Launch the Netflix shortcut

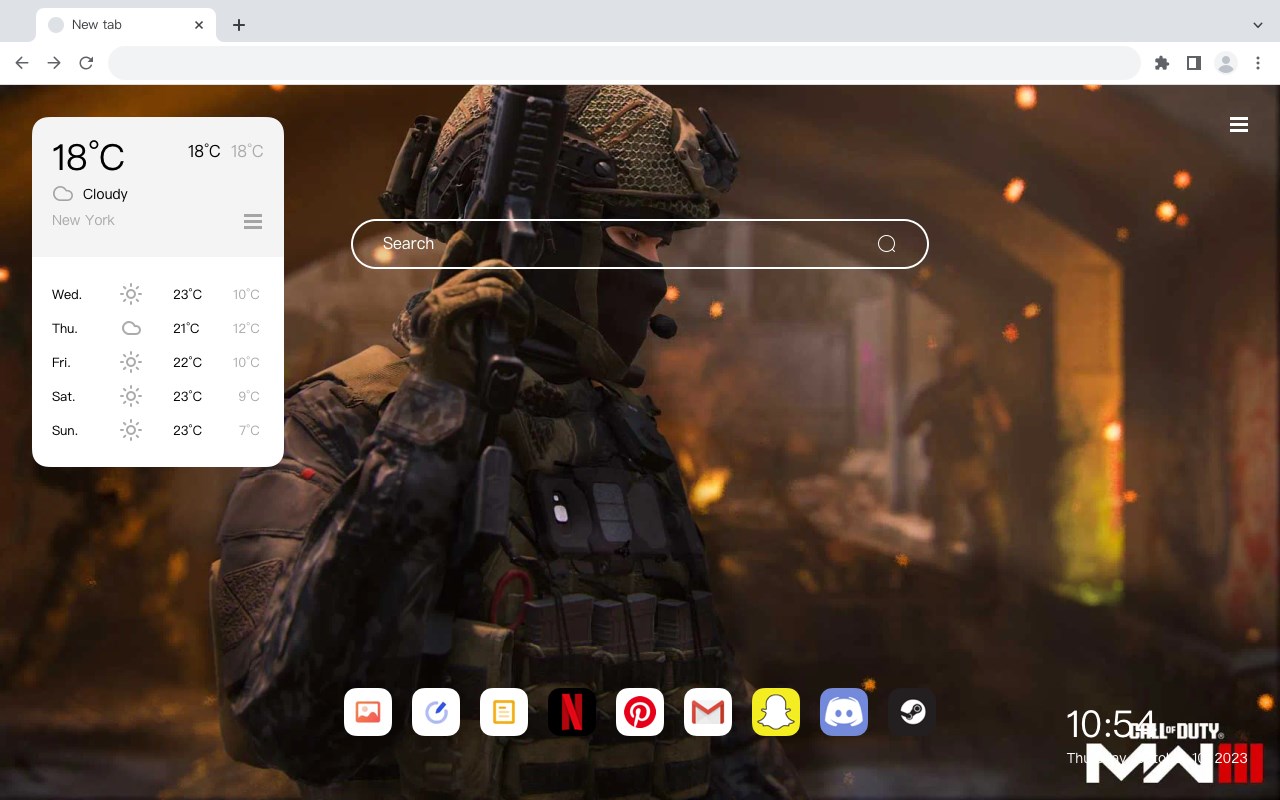click(572, 712)
